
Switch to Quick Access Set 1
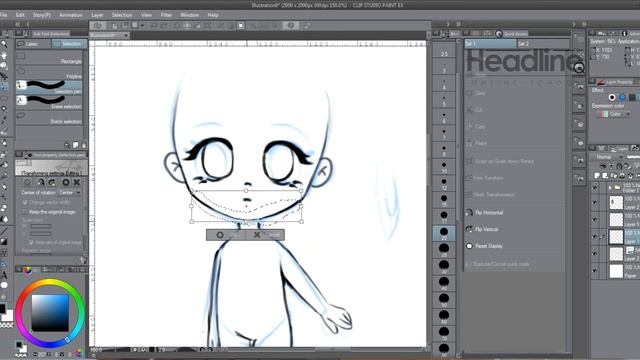point(490,43)
